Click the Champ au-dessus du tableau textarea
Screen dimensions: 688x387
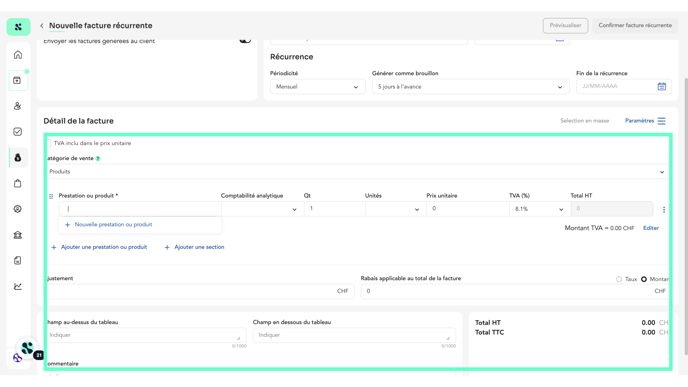(147, 335)
